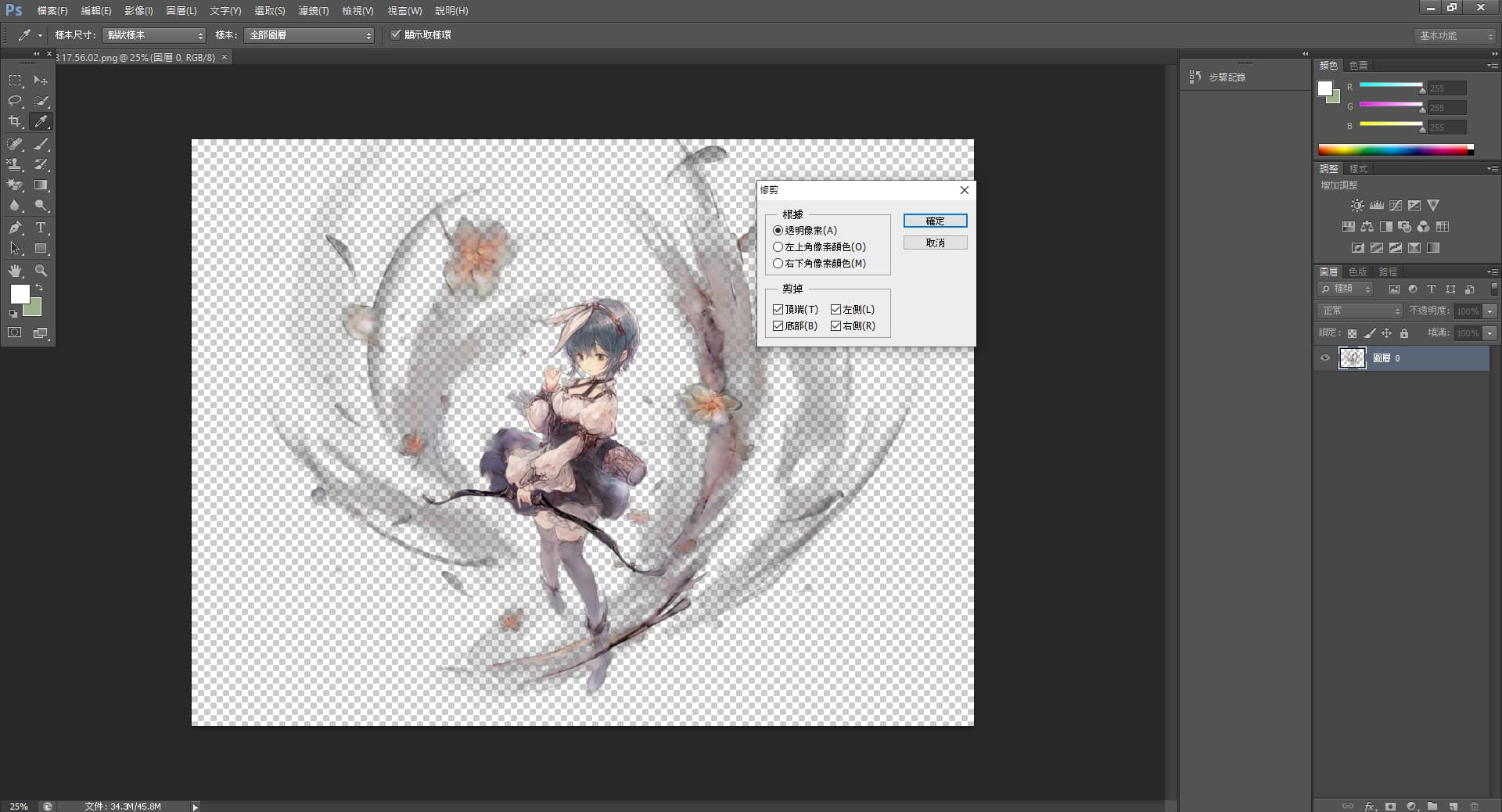
Task: Open layer blend mode 正常 dropdown
Action: [1360, 311]
